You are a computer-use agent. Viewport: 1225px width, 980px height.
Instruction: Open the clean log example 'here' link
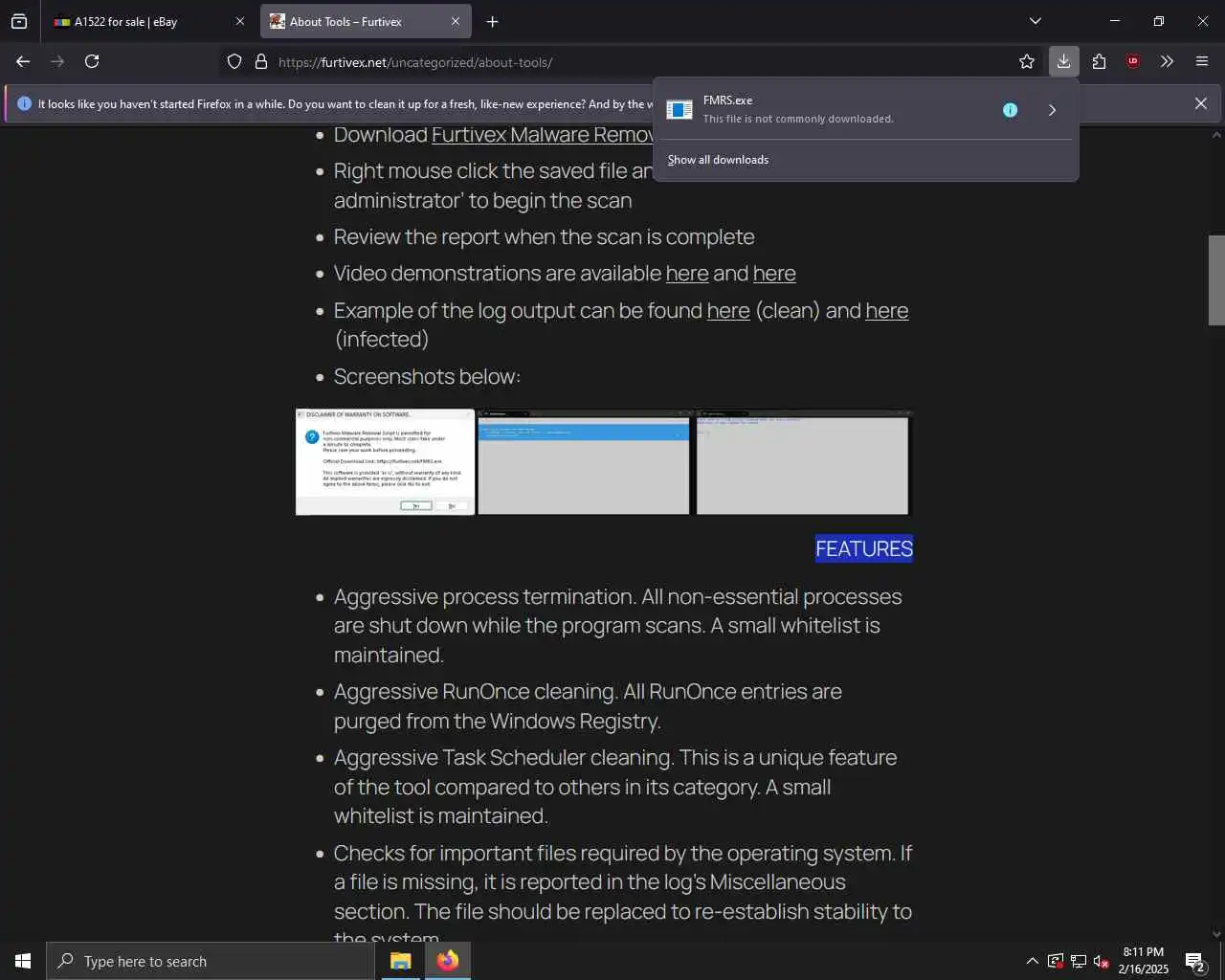click(x=728, y=311)
